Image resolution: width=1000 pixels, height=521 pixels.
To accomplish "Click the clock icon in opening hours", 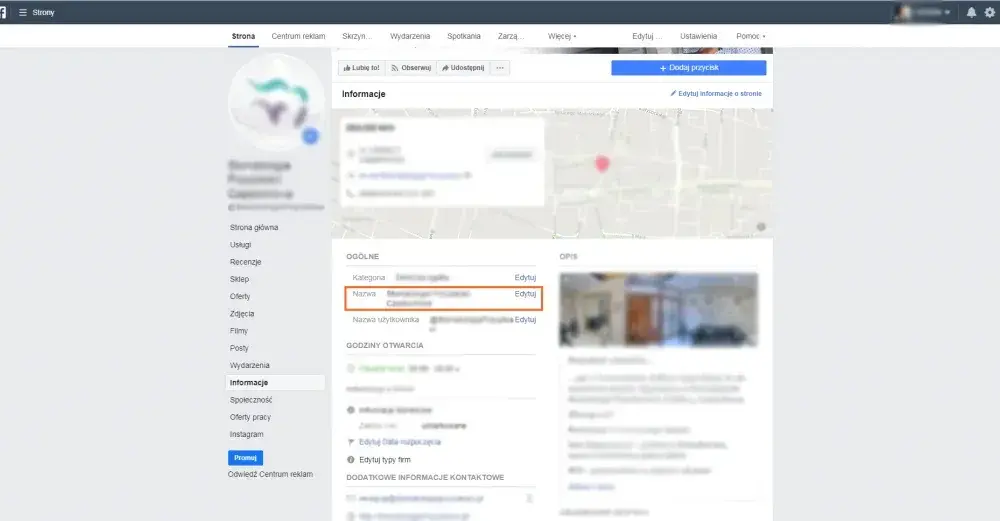I will click(351, 369).
